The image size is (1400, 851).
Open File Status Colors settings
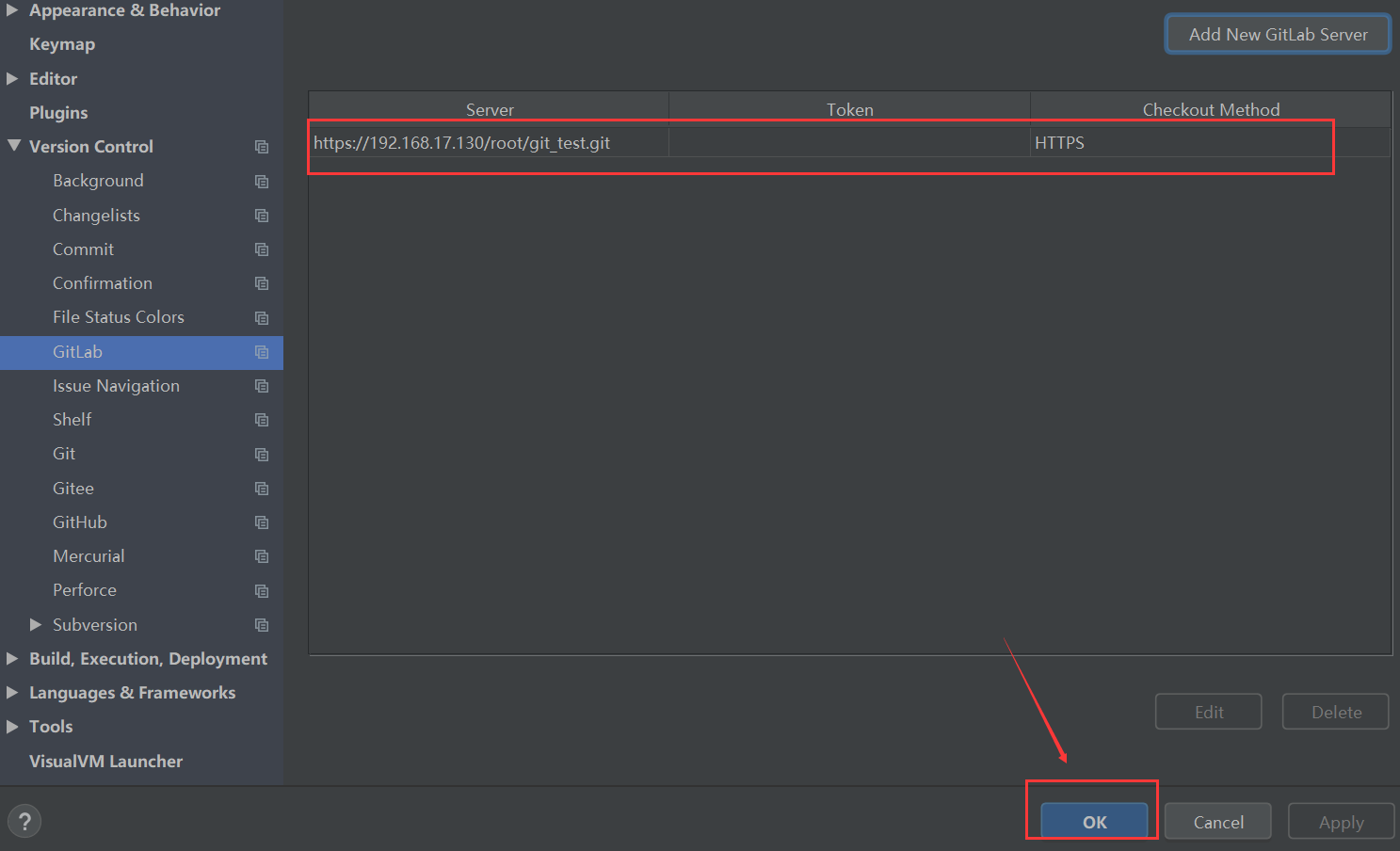tap(119, 317)
